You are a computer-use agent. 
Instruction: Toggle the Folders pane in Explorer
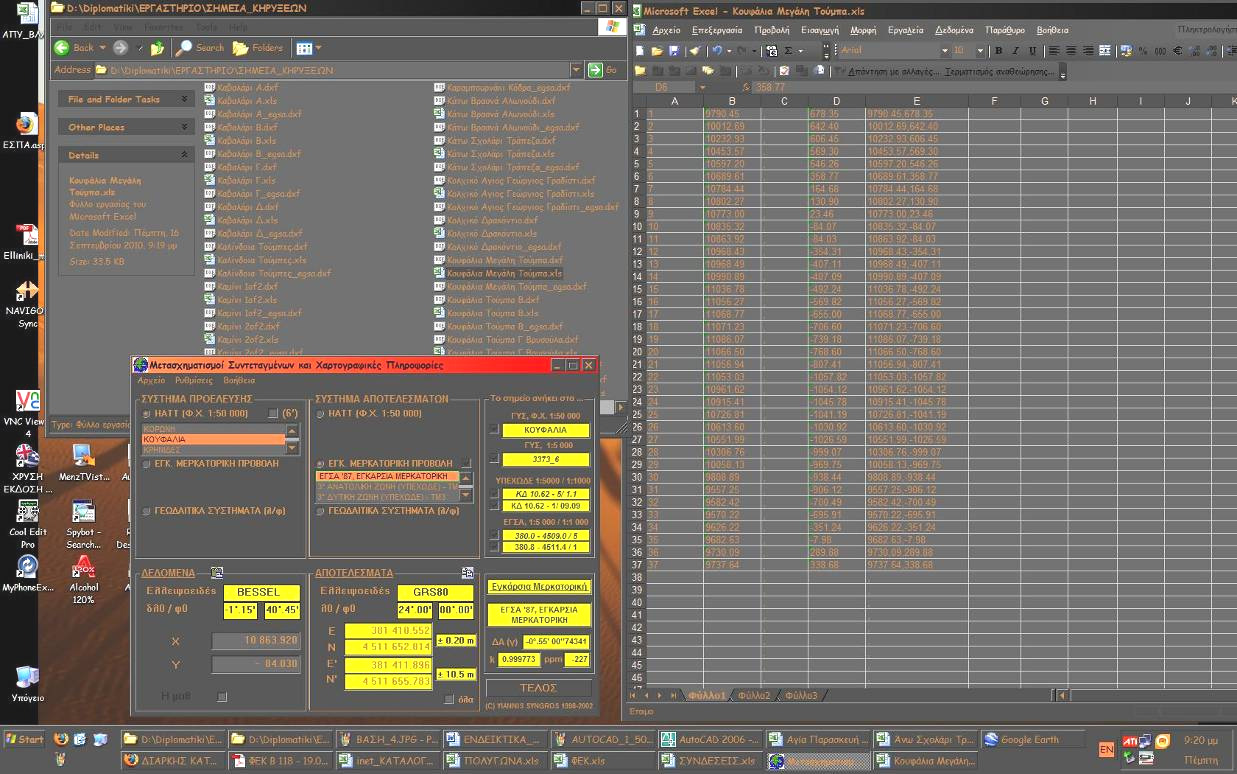[258, 47]
